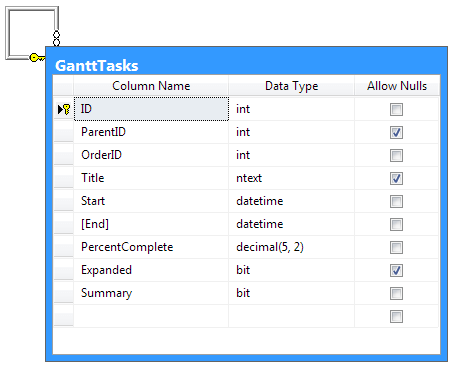The image size is (452, 366).
Task: Select the Title column name cell
Action: click(151, 178)
